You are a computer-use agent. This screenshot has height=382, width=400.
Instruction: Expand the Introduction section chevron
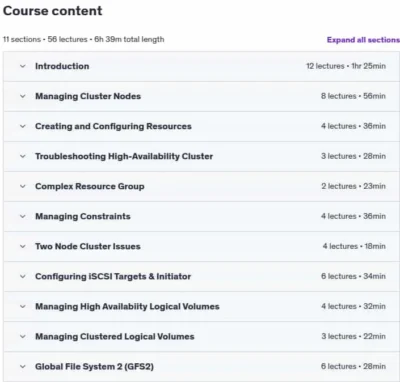click(x=23, y=66)
